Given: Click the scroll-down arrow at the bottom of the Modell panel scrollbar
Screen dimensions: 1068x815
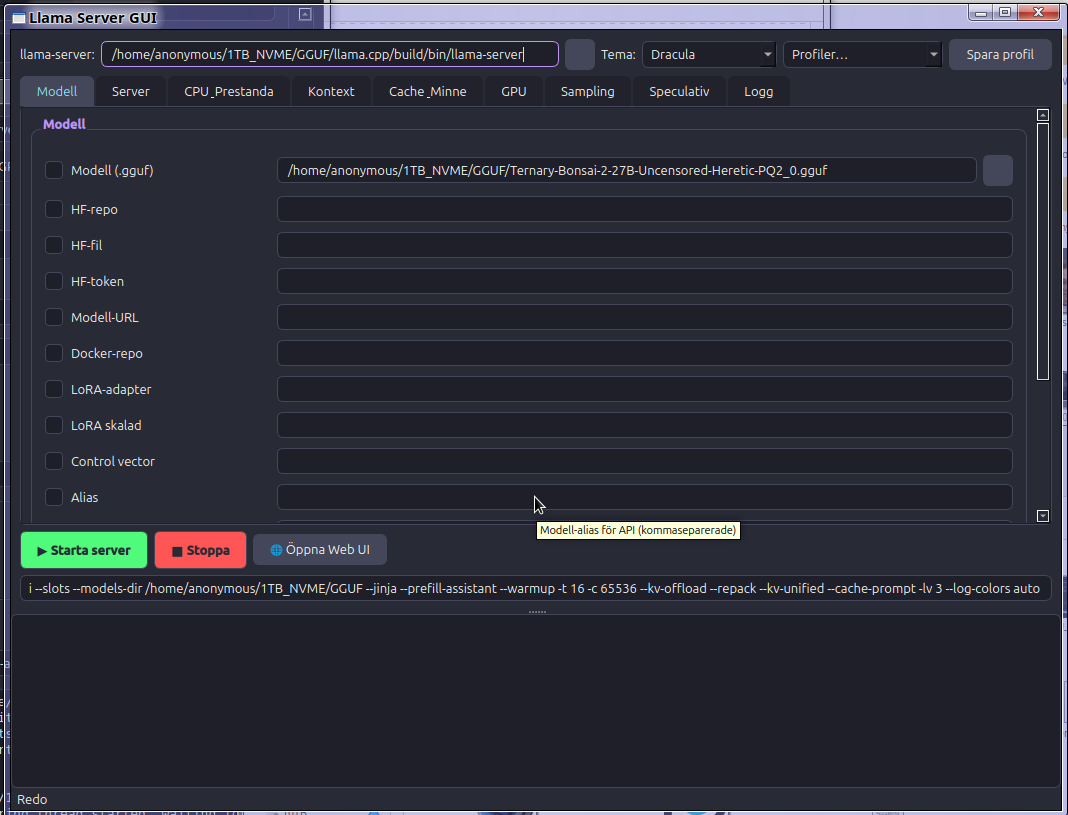Looking at the screenshot, I should 1042,516.
